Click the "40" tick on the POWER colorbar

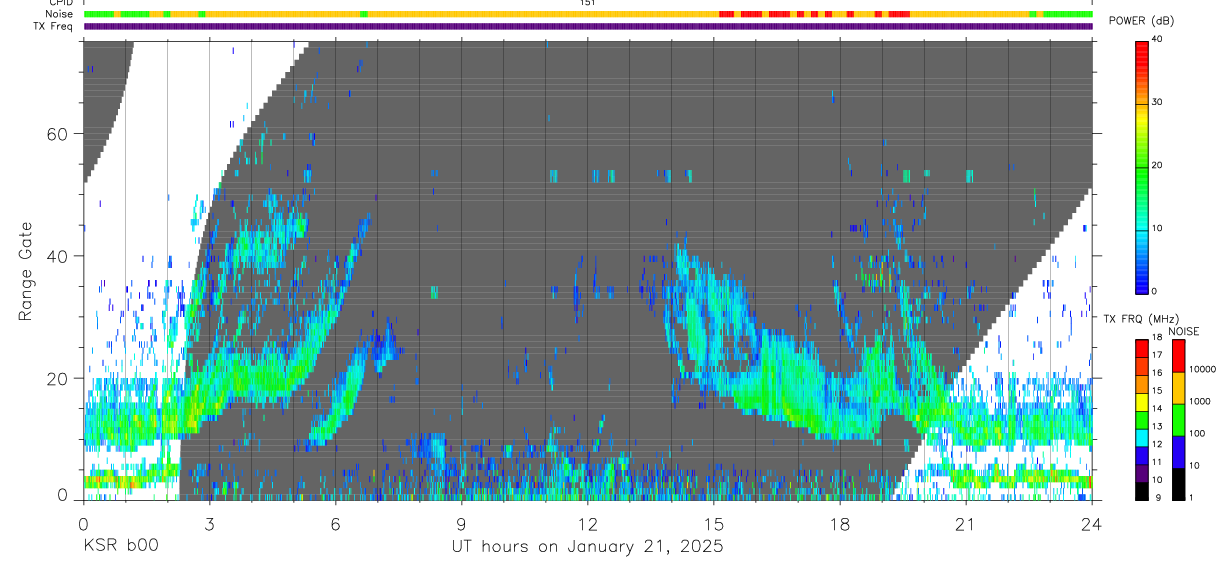pos(1155,40)
